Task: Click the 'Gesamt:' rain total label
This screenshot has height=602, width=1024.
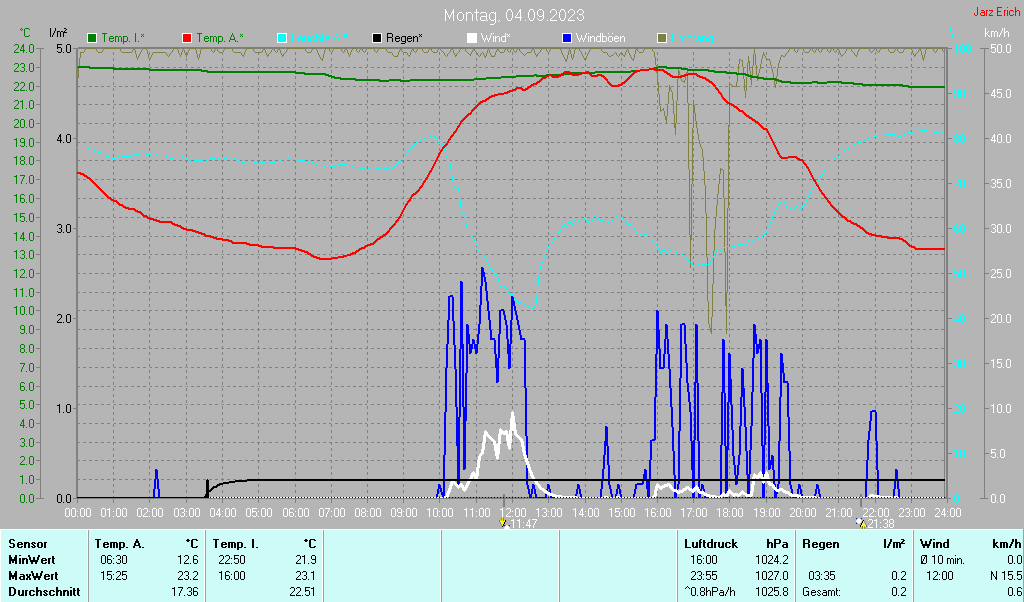Action: [x=822, y=593]
